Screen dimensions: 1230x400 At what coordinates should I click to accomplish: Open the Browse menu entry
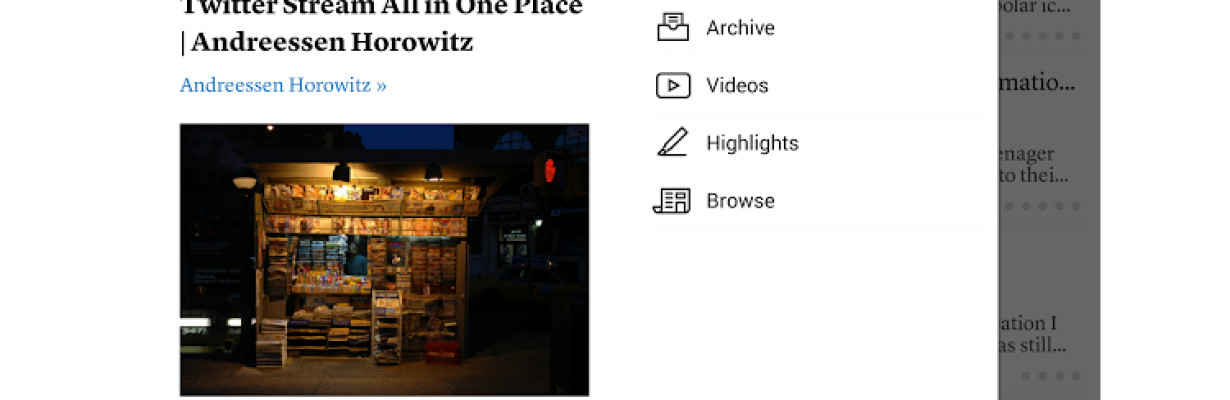tap(819, 200)
